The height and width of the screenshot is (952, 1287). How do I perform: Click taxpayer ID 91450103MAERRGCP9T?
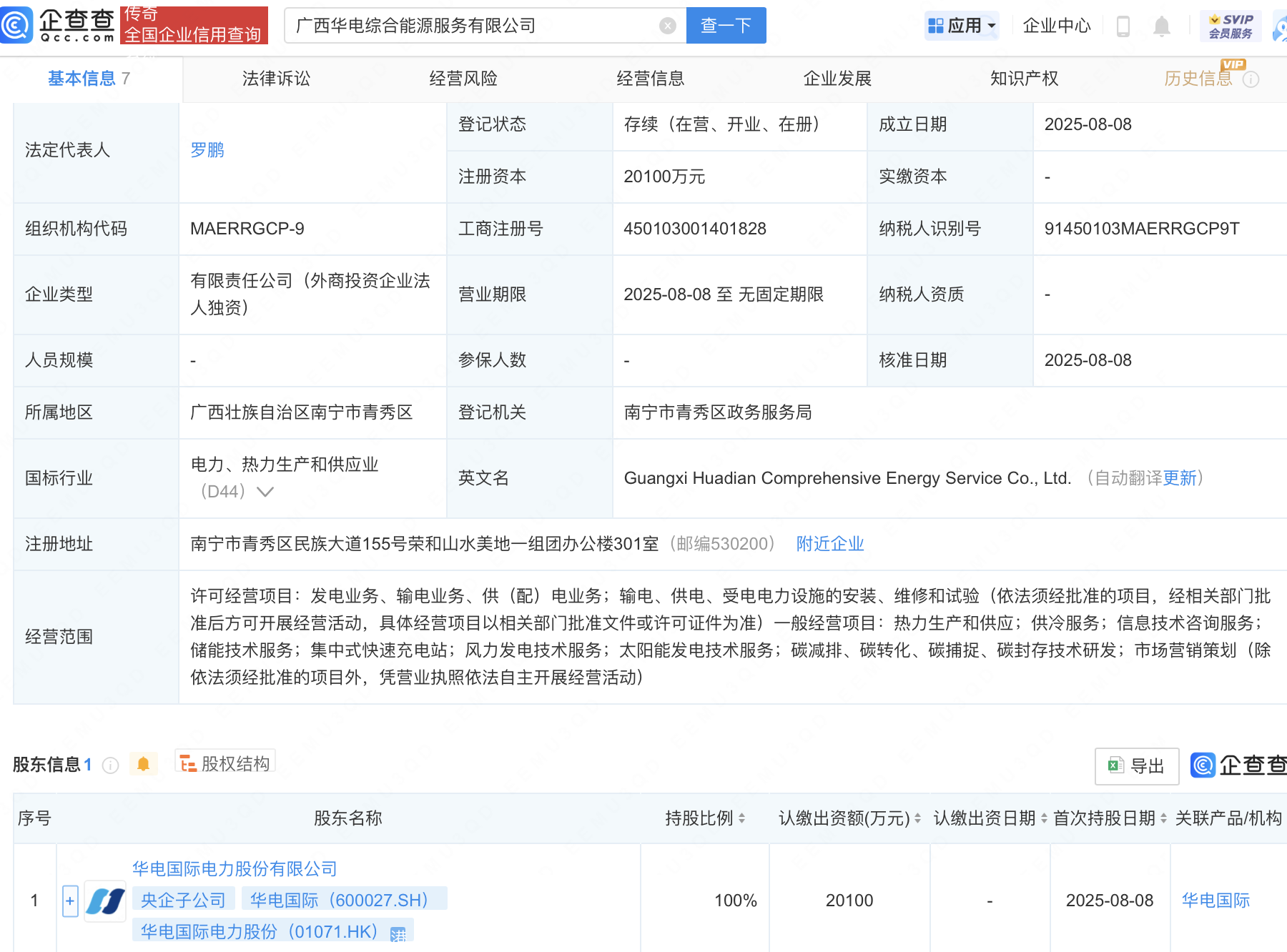(1142, 229)
